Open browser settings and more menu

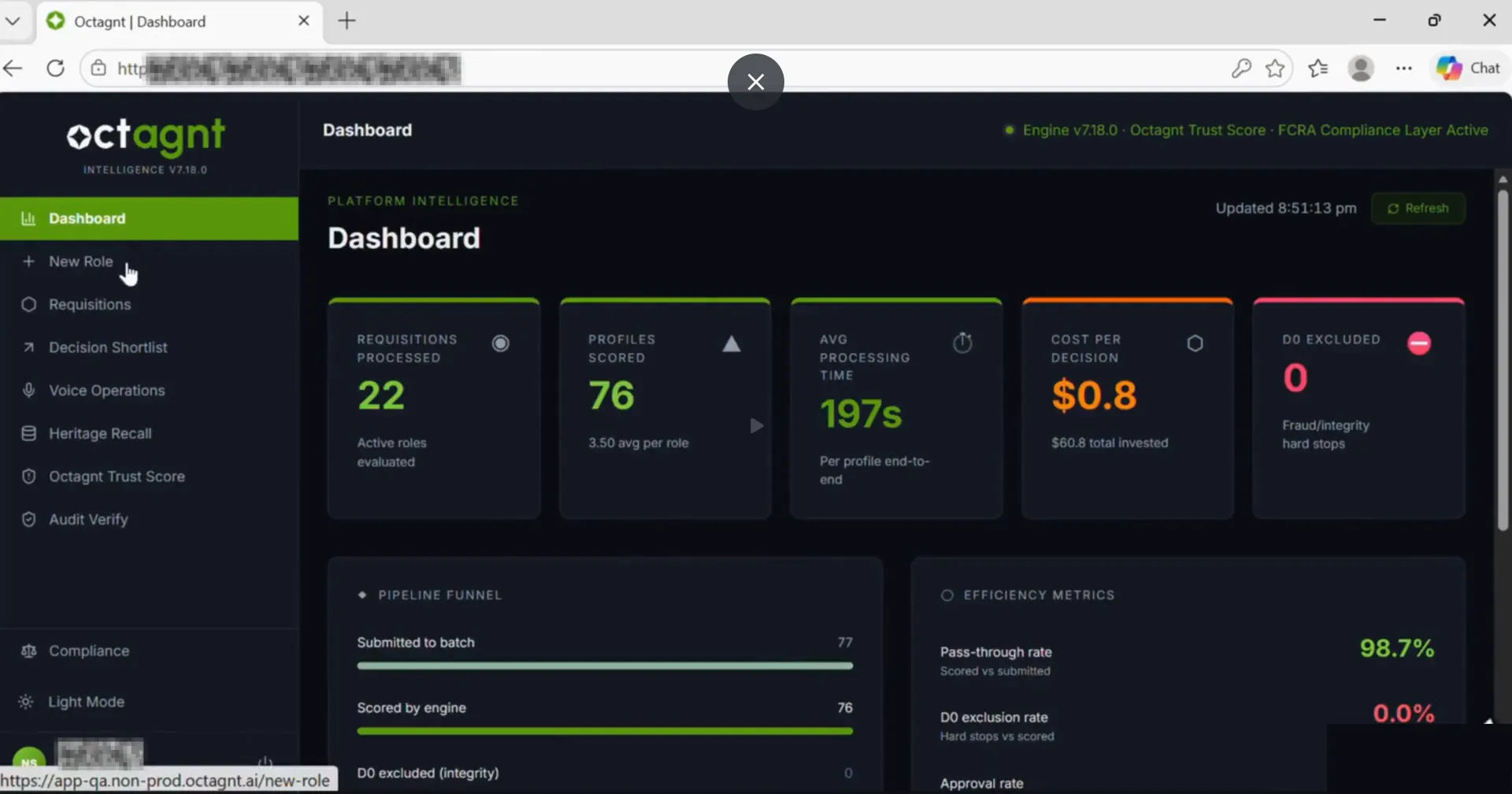tap(1403, 69)
